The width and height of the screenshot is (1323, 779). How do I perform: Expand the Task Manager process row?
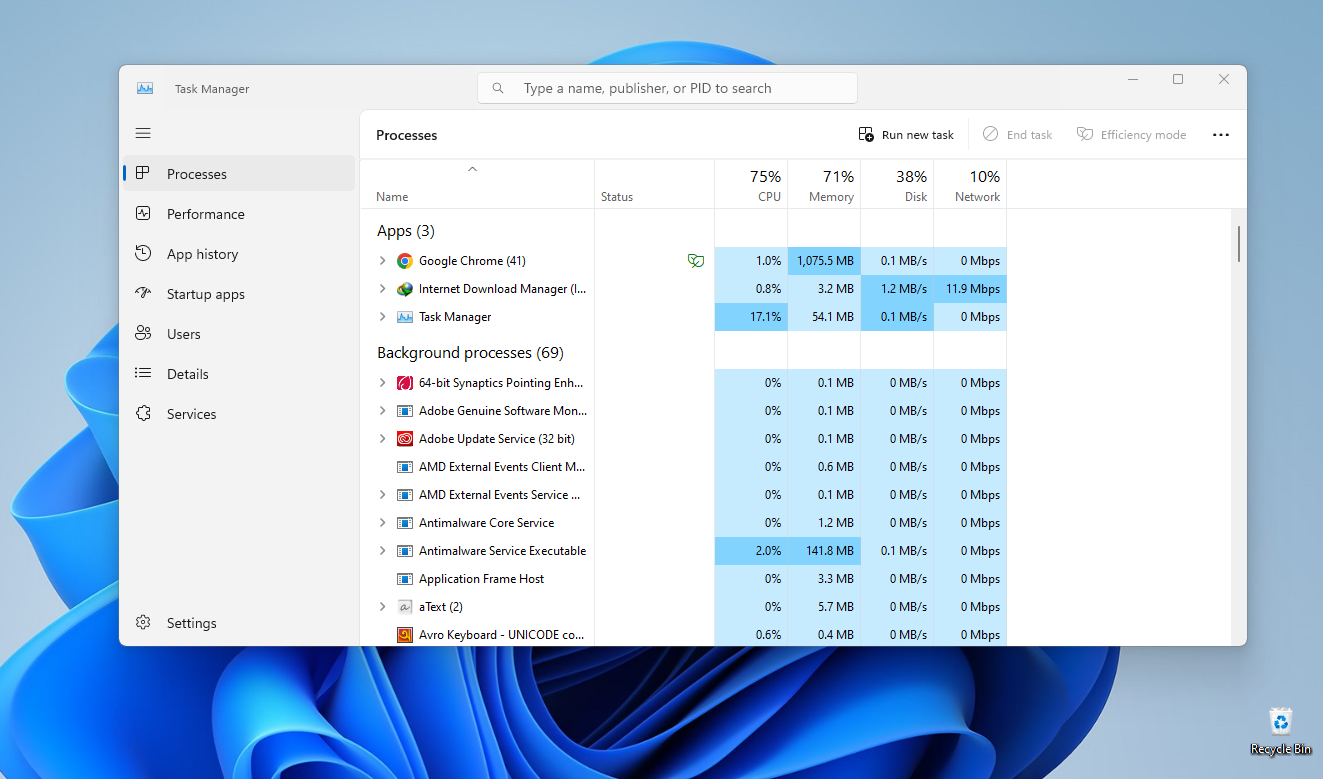(x=382, y=317)
